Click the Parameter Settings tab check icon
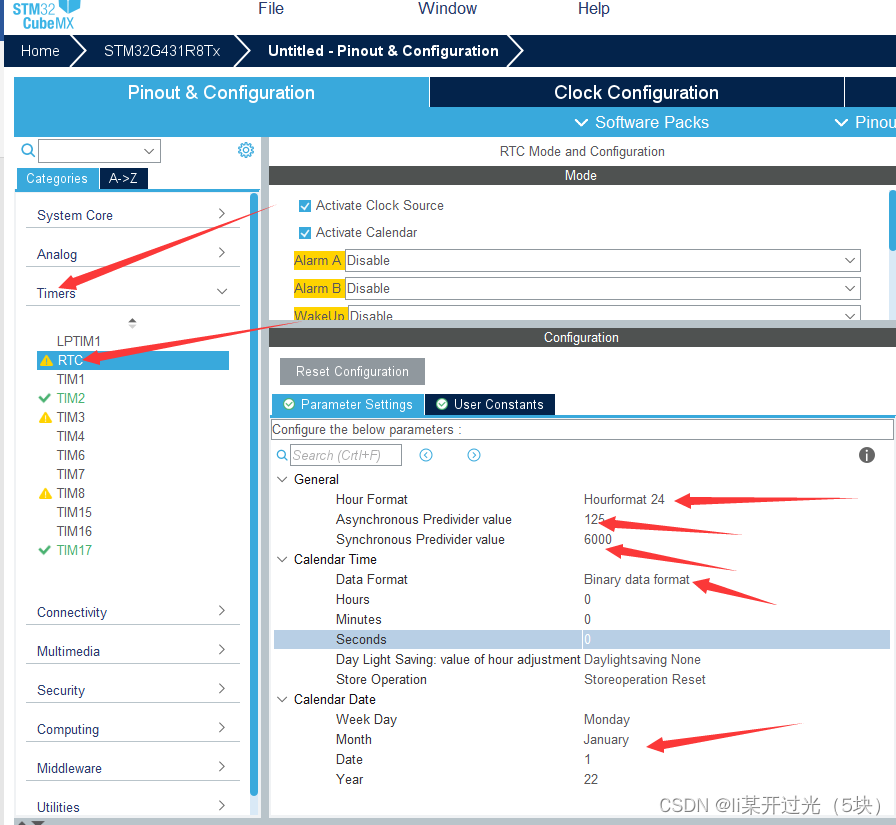 289,404
